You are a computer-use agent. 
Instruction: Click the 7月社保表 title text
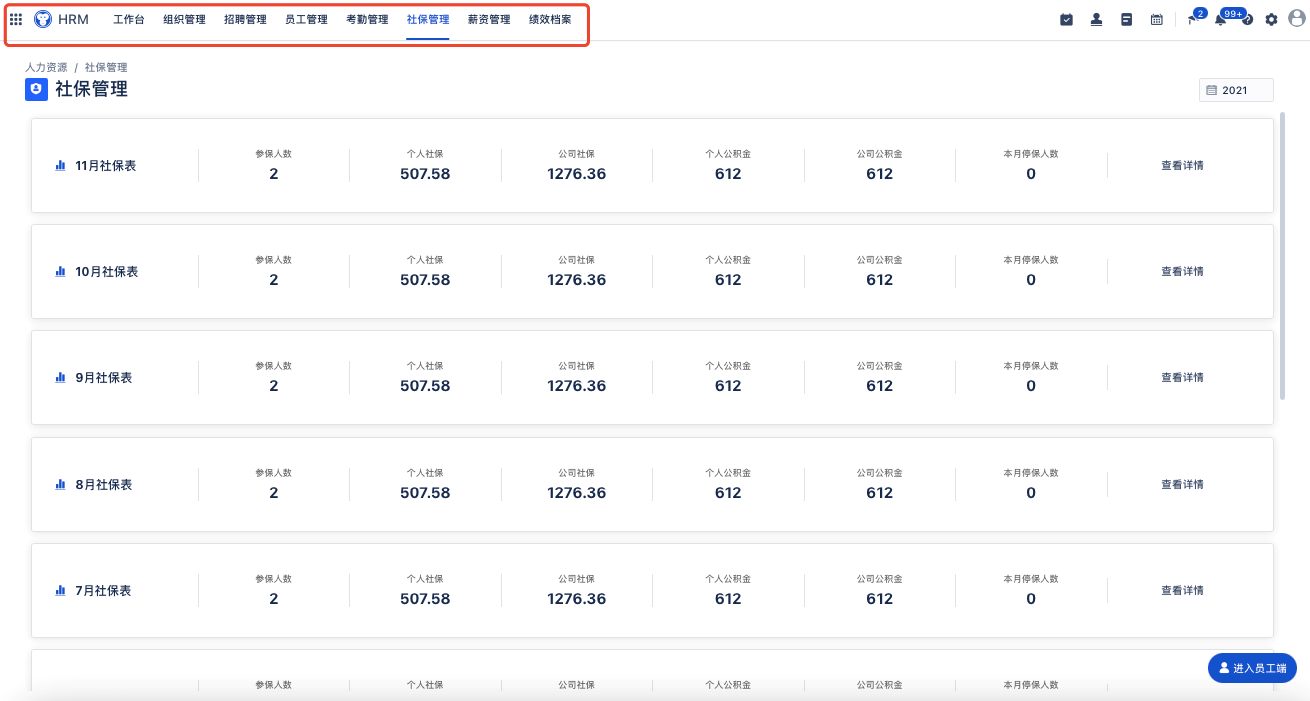(104, 590)
